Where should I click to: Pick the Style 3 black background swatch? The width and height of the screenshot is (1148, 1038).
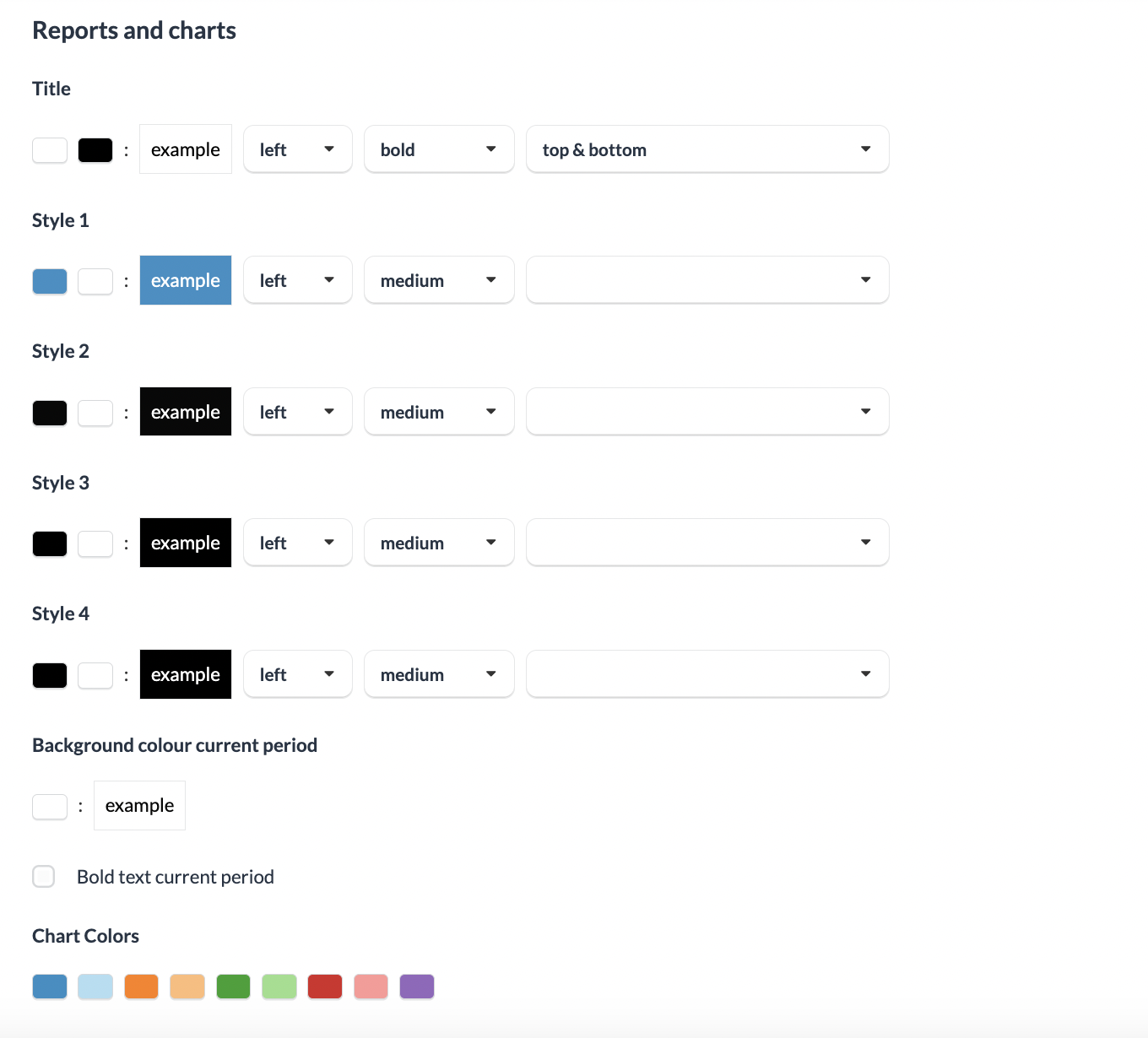[50, 543]
